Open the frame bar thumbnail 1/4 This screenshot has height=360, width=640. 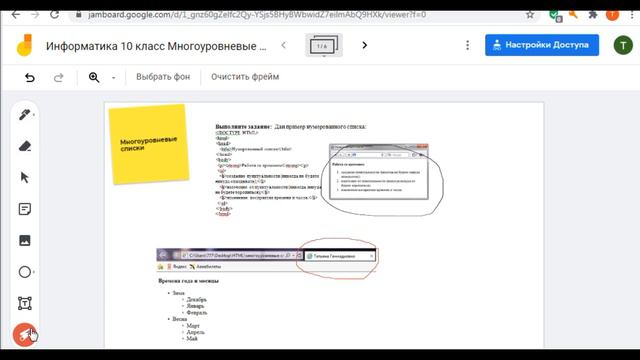[324, 45]
